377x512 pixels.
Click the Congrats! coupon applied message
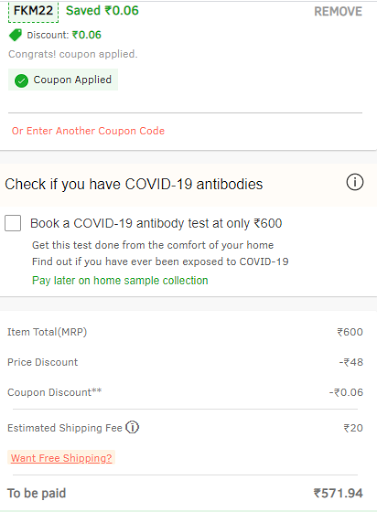pyautogui.click(x=73, y=54)
